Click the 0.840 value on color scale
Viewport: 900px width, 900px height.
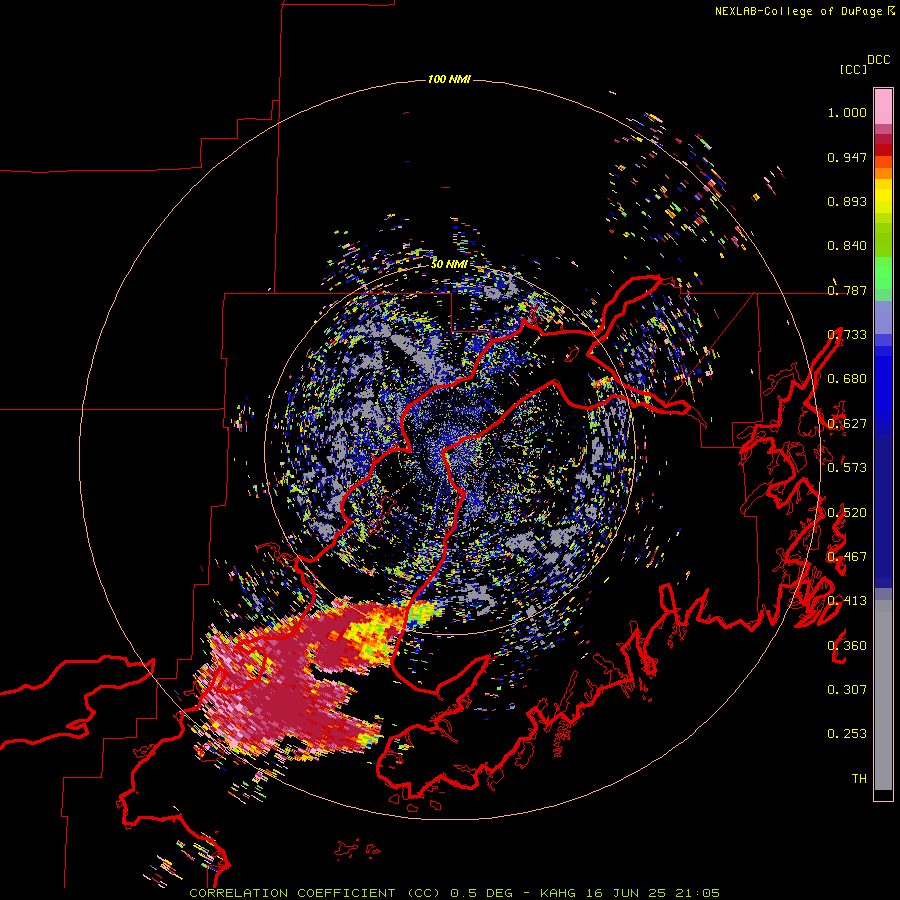pyautogui.click(x=847, y=246)
